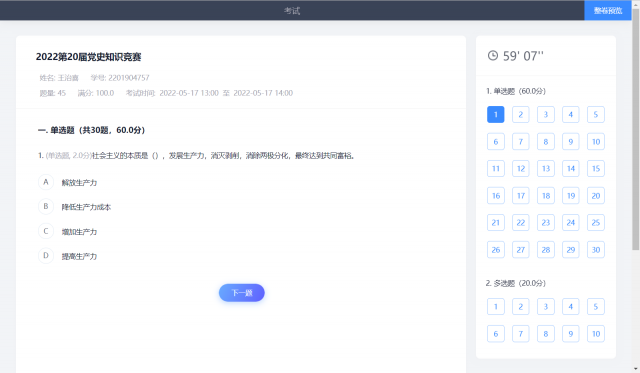Click the clock icon beside the timer
This screenshot has height=373, width=640.
[493, 56]
